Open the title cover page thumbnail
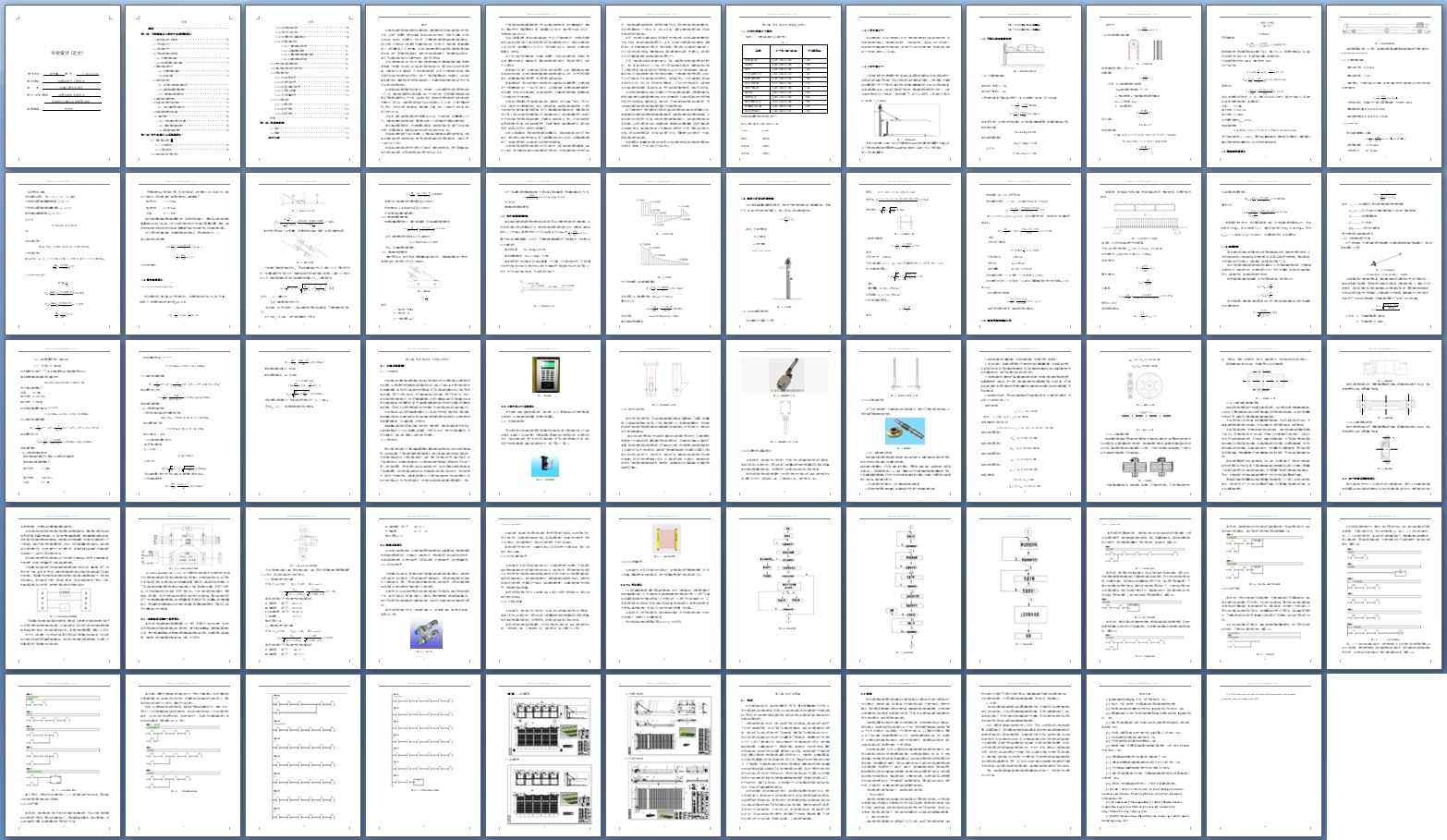The height and width of the screenshot is (840, 1447). pyautogui.click(x=63, y=87)
